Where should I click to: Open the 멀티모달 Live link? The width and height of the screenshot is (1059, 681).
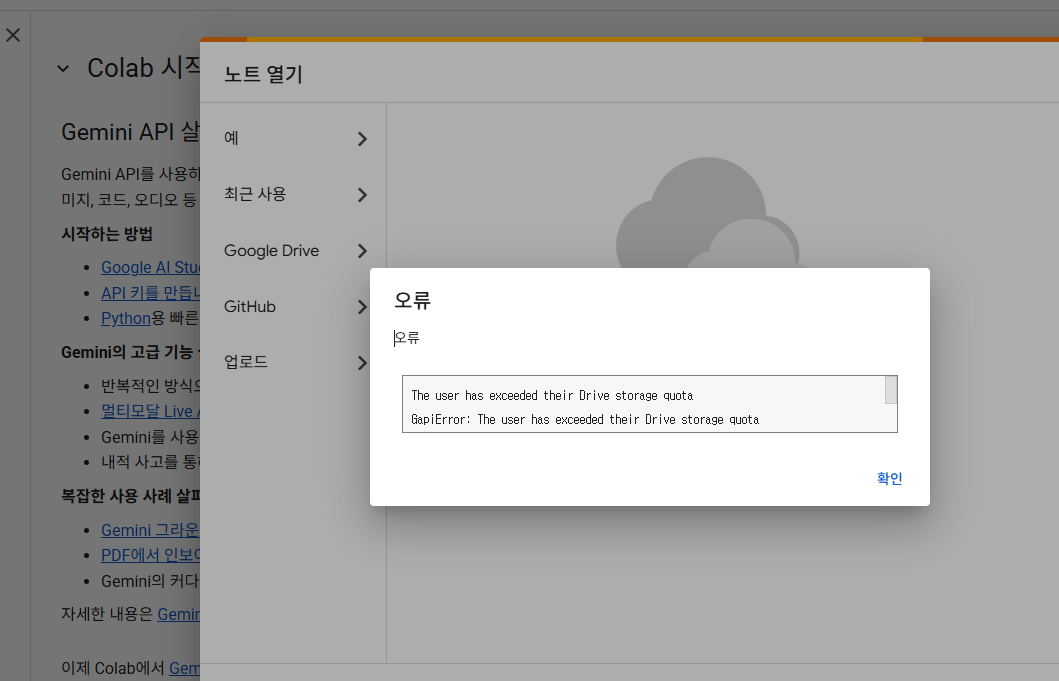pyautogui.click(x=150, y=411)
